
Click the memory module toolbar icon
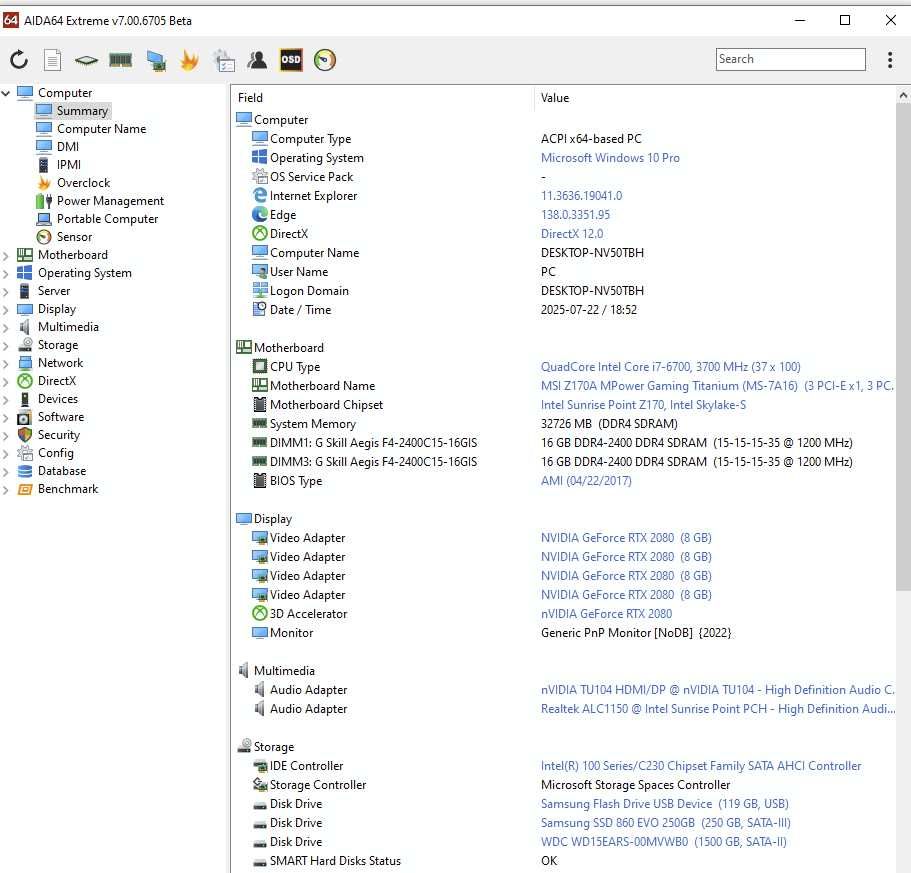tap(121, 59)
